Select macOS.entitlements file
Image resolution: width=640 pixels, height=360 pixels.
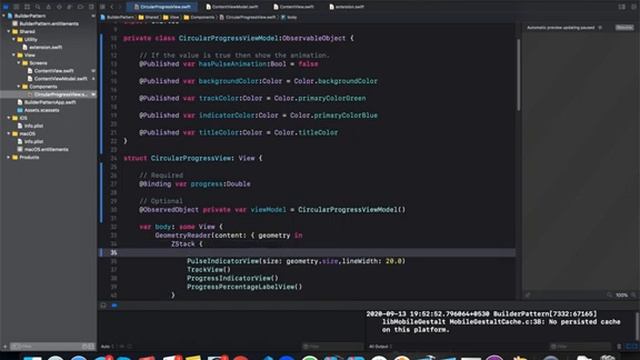coord(46,149)
